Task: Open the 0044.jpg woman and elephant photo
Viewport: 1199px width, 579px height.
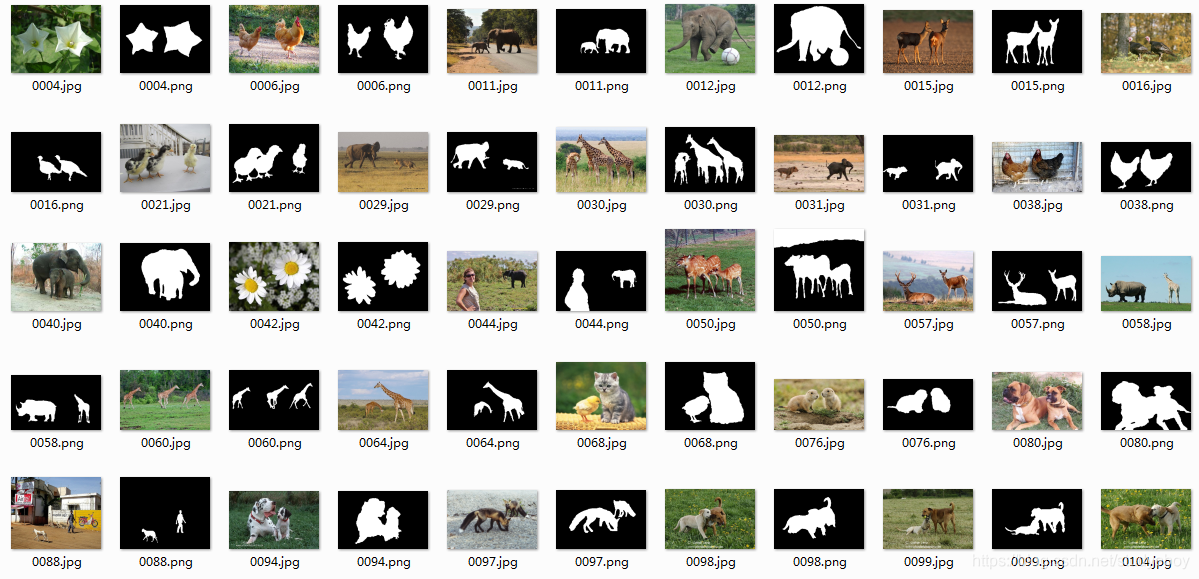Action: coord(492,281)
